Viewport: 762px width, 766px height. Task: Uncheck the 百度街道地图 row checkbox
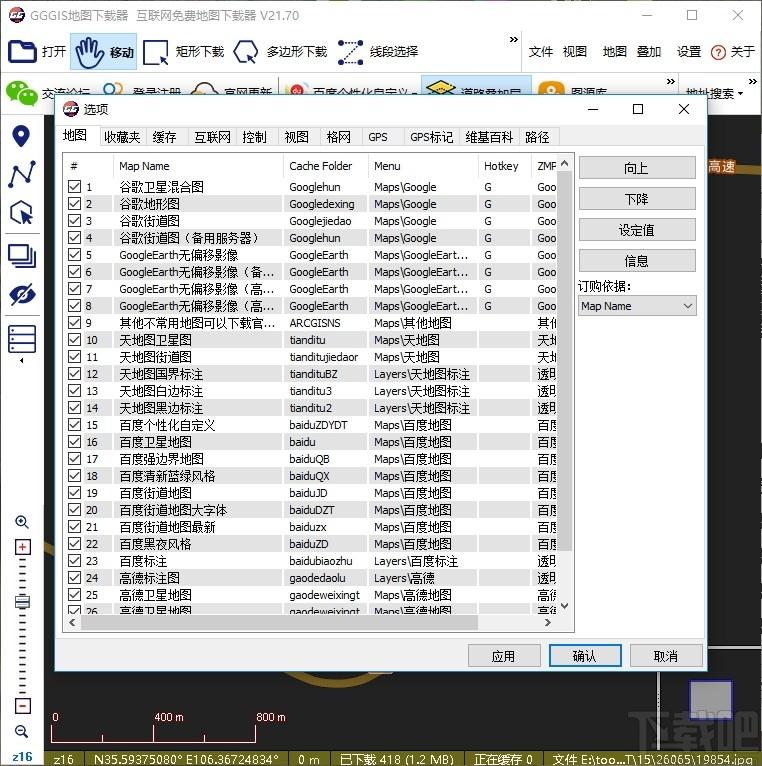(x=75, y=493)
